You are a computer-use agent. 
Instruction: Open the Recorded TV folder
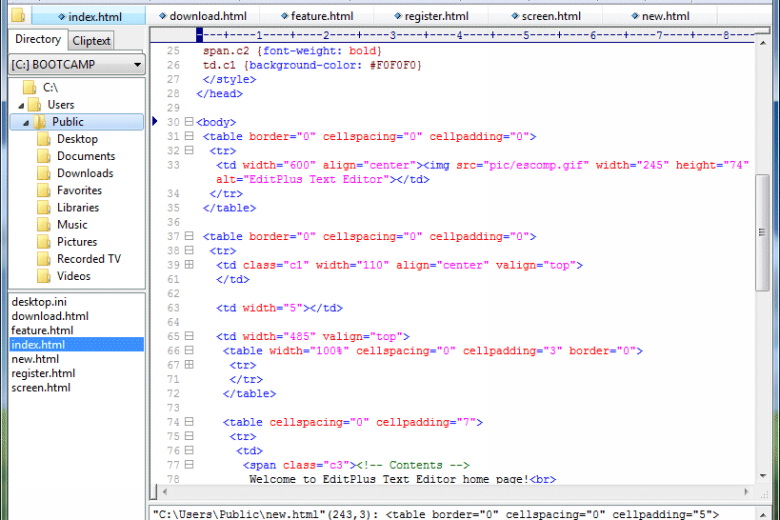pos(89,259)
